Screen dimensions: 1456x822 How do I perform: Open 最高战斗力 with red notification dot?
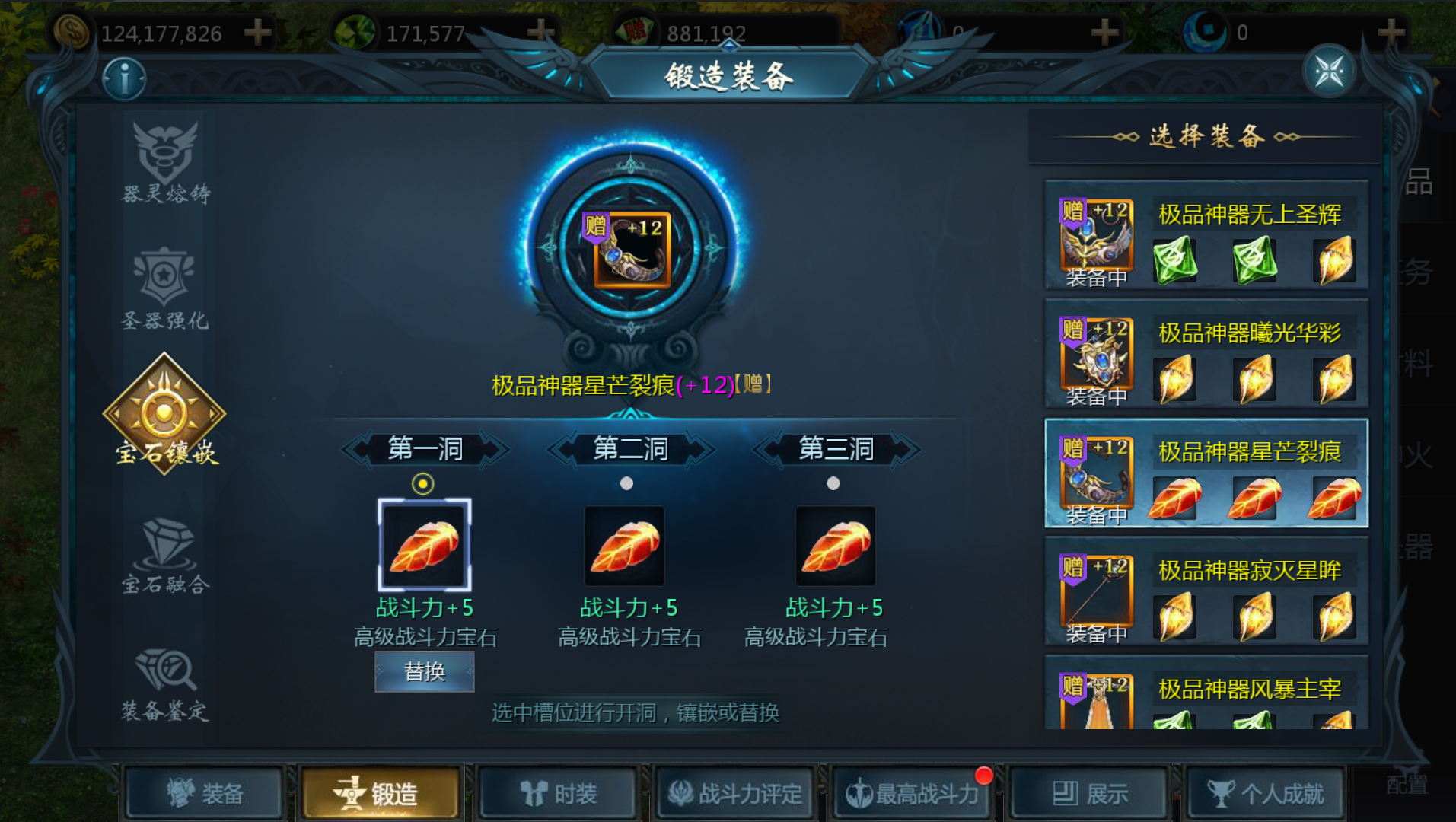coord(912,794)
